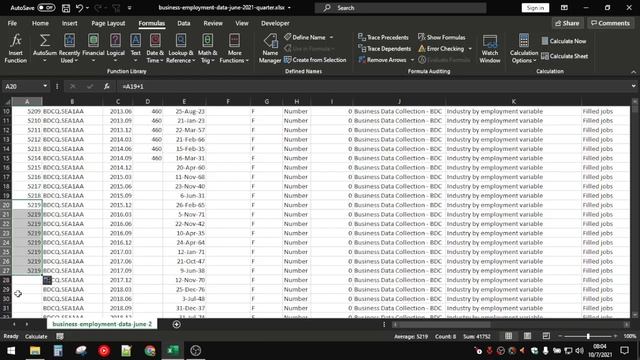Open File Explorer from taskbar
The width and height of the screenshot is (640, 360).
tap(35, 351)
